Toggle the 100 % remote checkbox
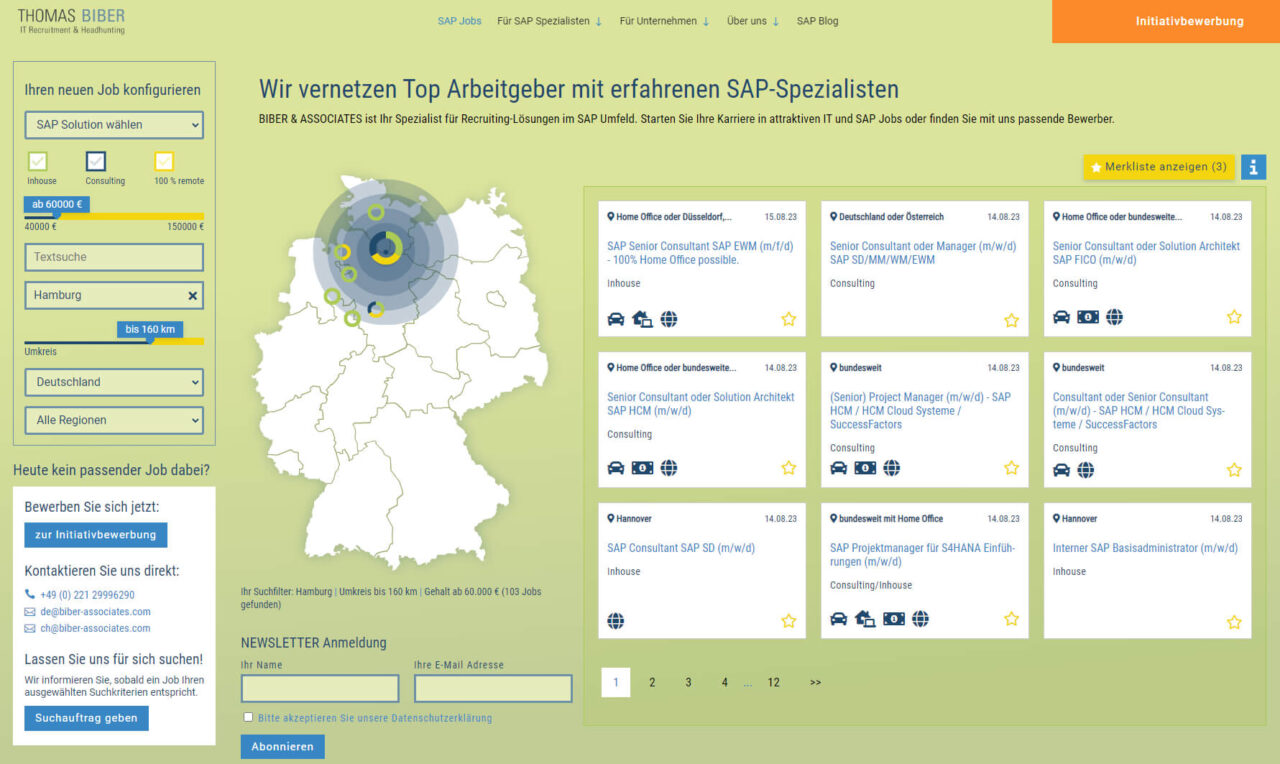 click(x=163, y=160)
